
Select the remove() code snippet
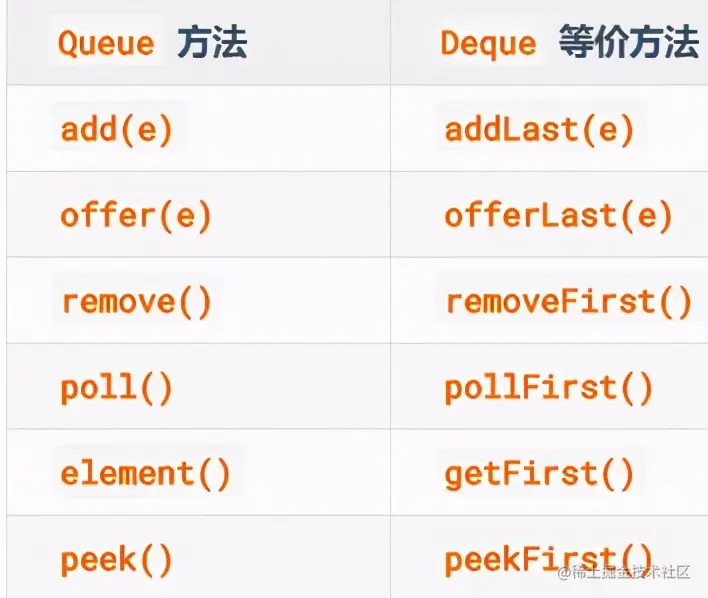136,302
